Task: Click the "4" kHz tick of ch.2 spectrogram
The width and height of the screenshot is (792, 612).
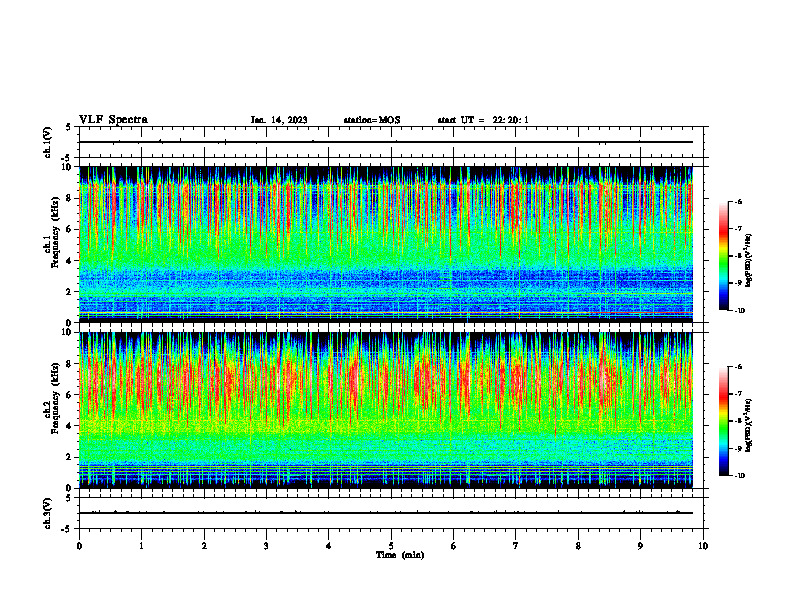Action: click(70, 426)
